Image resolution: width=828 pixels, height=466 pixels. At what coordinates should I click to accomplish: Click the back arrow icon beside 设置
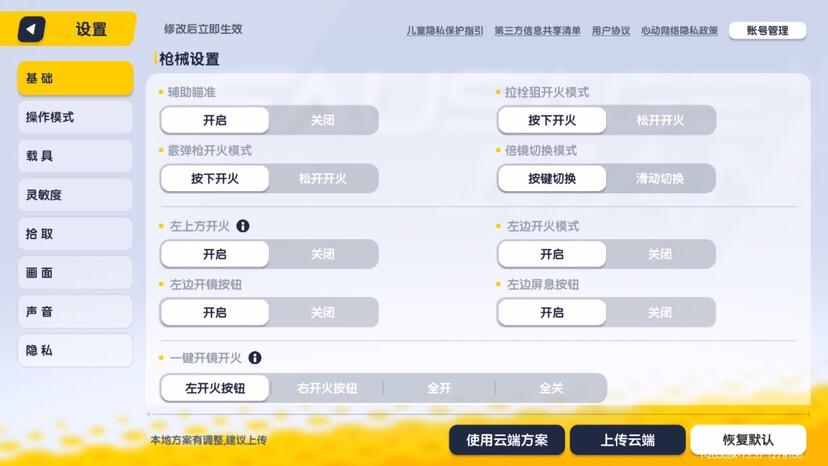point(31,29)
